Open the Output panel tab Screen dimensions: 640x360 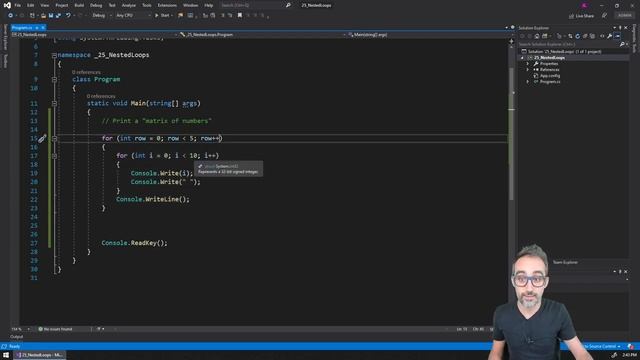click(16, 337)
